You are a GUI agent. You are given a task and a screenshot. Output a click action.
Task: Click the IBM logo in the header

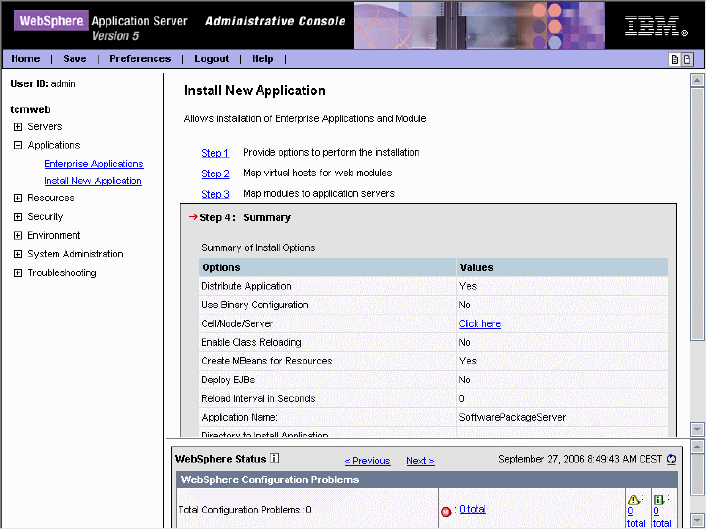tap(650, 26)
